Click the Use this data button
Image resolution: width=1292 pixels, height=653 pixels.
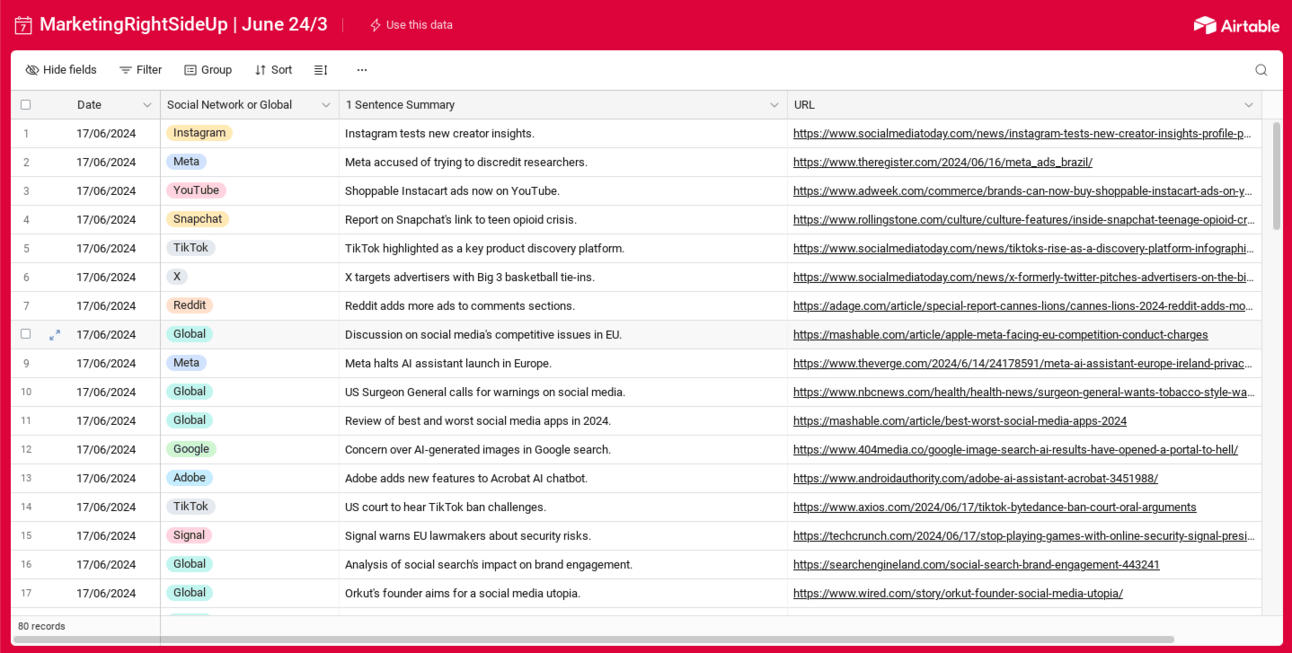pyautogui.click(x=411, y=25)
